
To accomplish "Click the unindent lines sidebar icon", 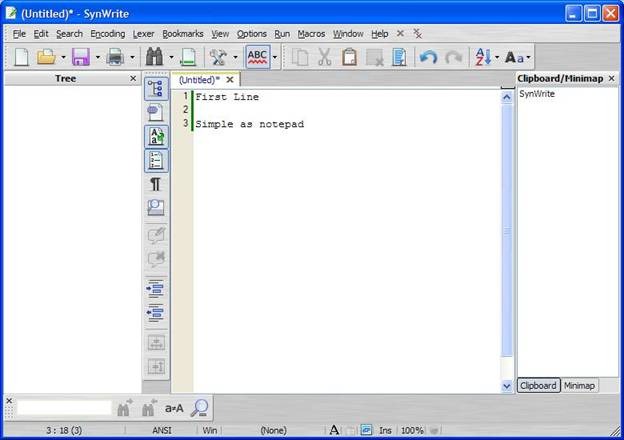I will coord(156,313).
